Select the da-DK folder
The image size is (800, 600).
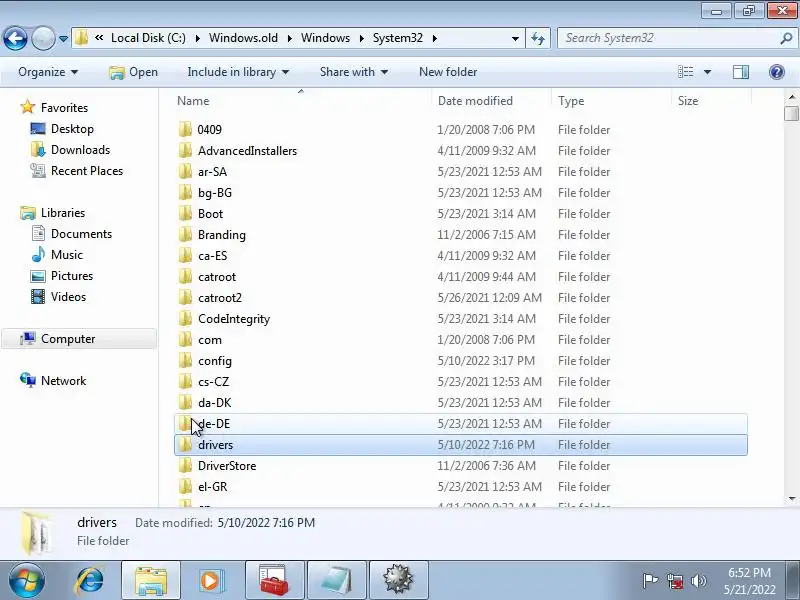tap(214, 402)
